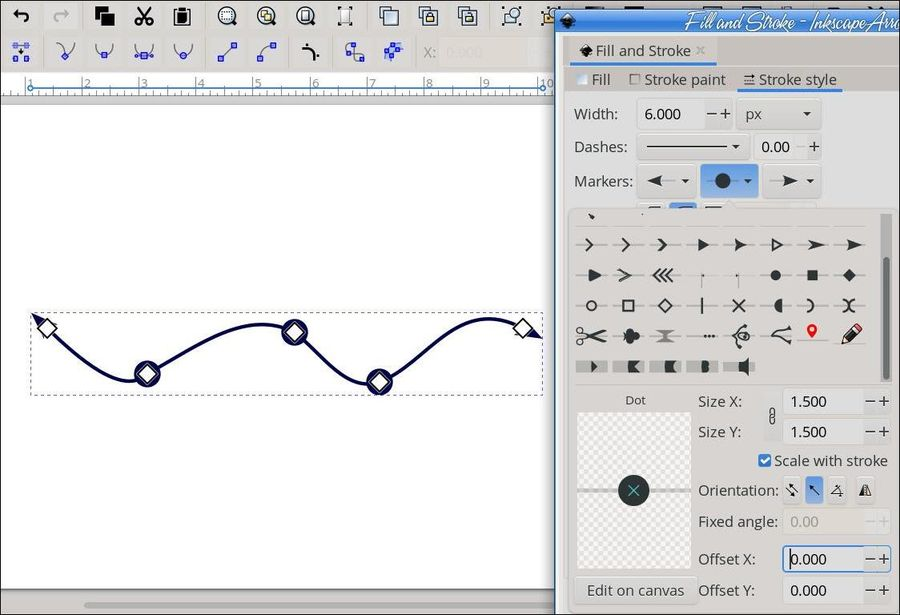Viewport: 900px width, 615px height.
Task: Click the Offset Y input field
Action: pos(822,590)
